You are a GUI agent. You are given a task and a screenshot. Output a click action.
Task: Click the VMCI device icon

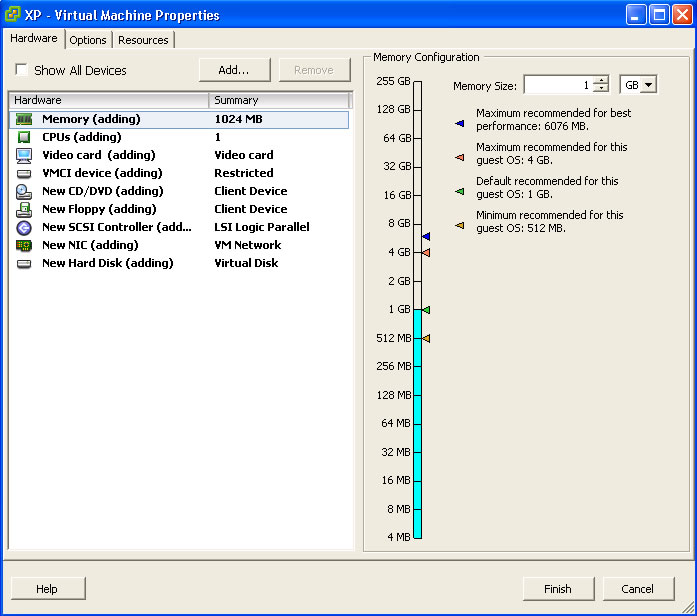point(24,173)
